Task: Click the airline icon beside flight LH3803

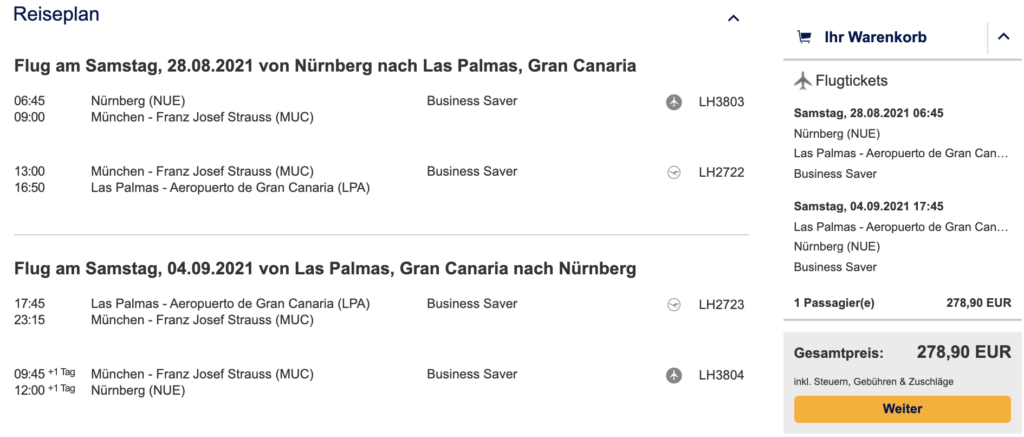Action: (674, 101)
